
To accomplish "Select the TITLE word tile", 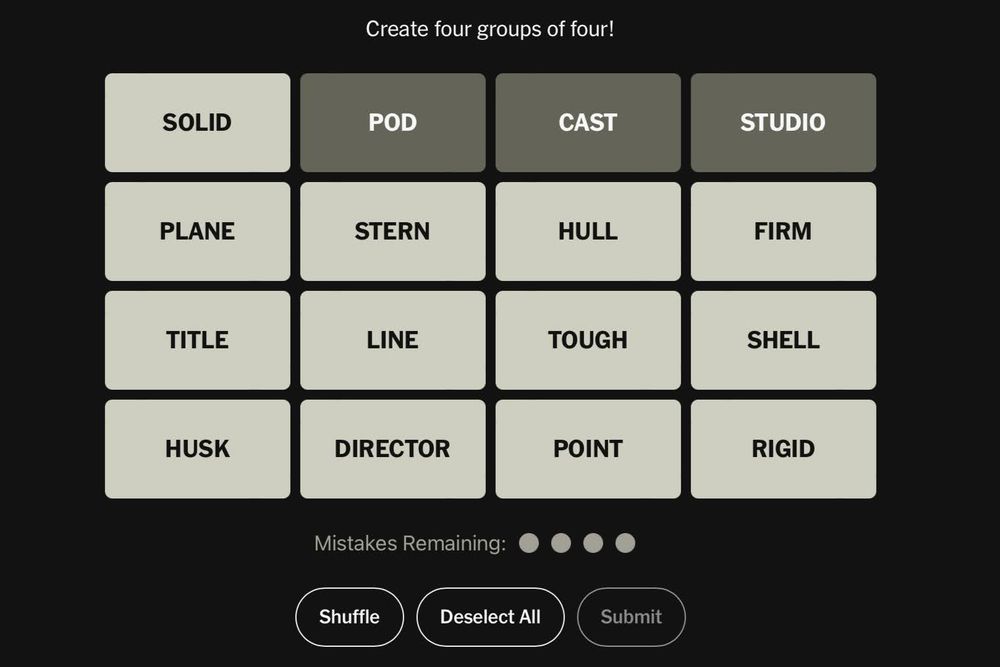I will click(197, 341).
